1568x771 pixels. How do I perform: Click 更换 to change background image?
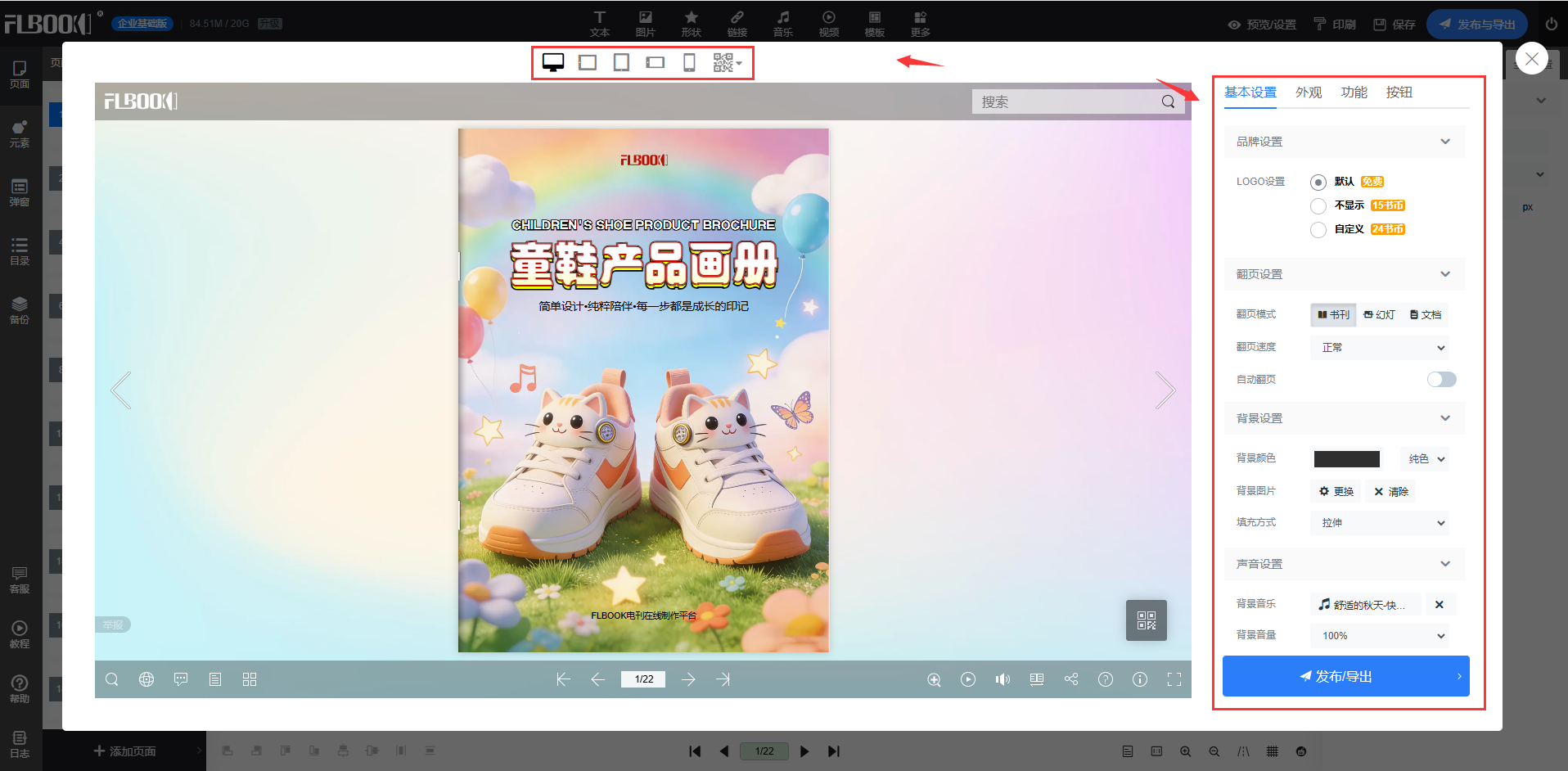point(1336,491)
